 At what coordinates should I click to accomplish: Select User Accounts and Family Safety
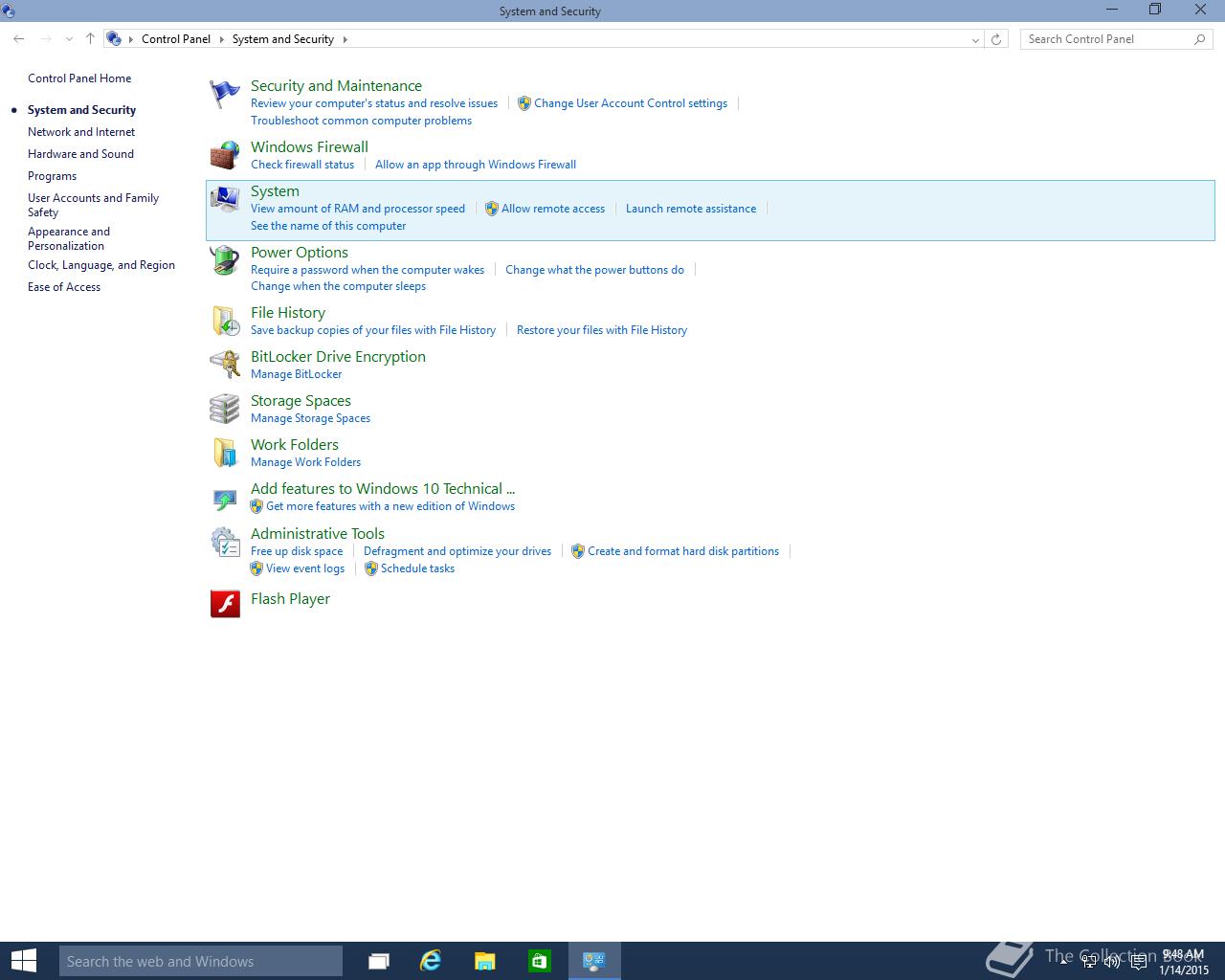[93, 205]
